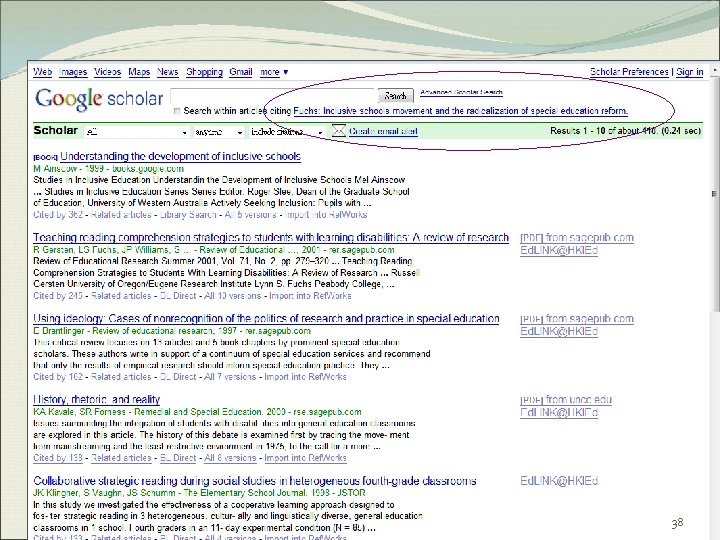Click the Search button
The width and height of the screenshot is (720, 540).
coord(395,96)
